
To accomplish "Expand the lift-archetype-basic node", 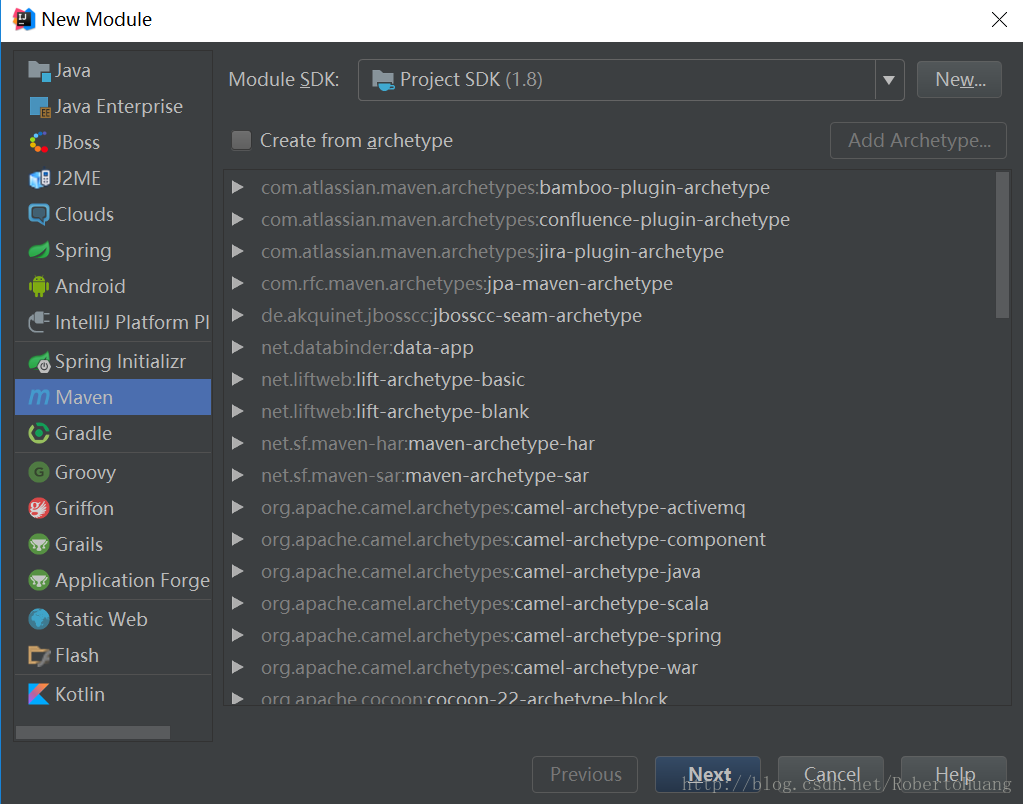I will click(x=238, y=379).
